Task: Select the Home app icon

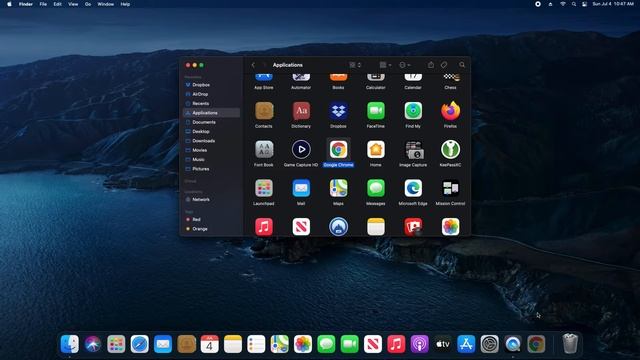Action: (376, 150)
